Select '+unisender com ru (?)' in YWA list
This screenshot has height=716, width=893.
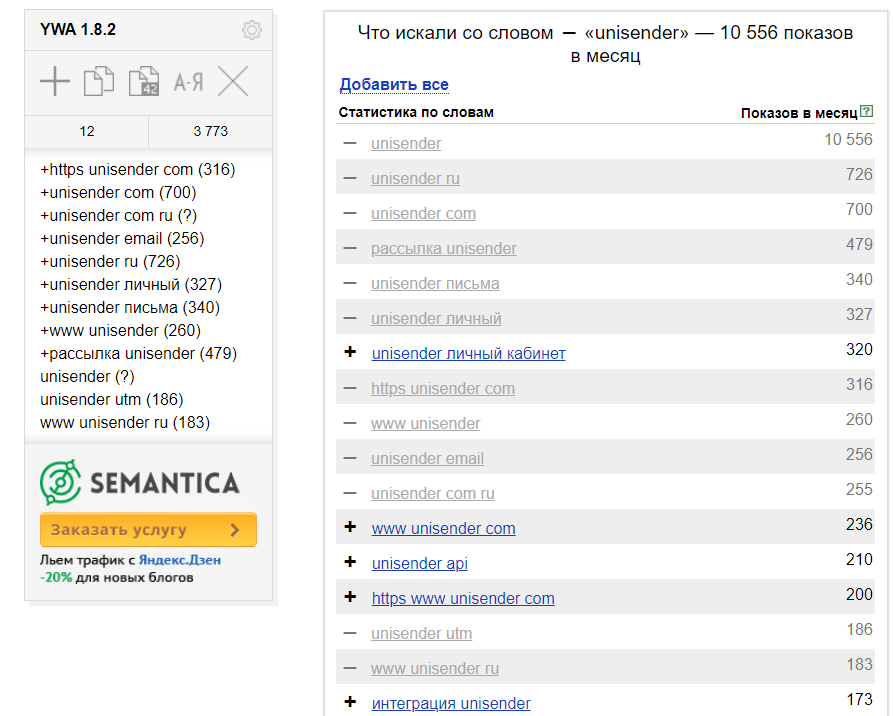(118, 215)
